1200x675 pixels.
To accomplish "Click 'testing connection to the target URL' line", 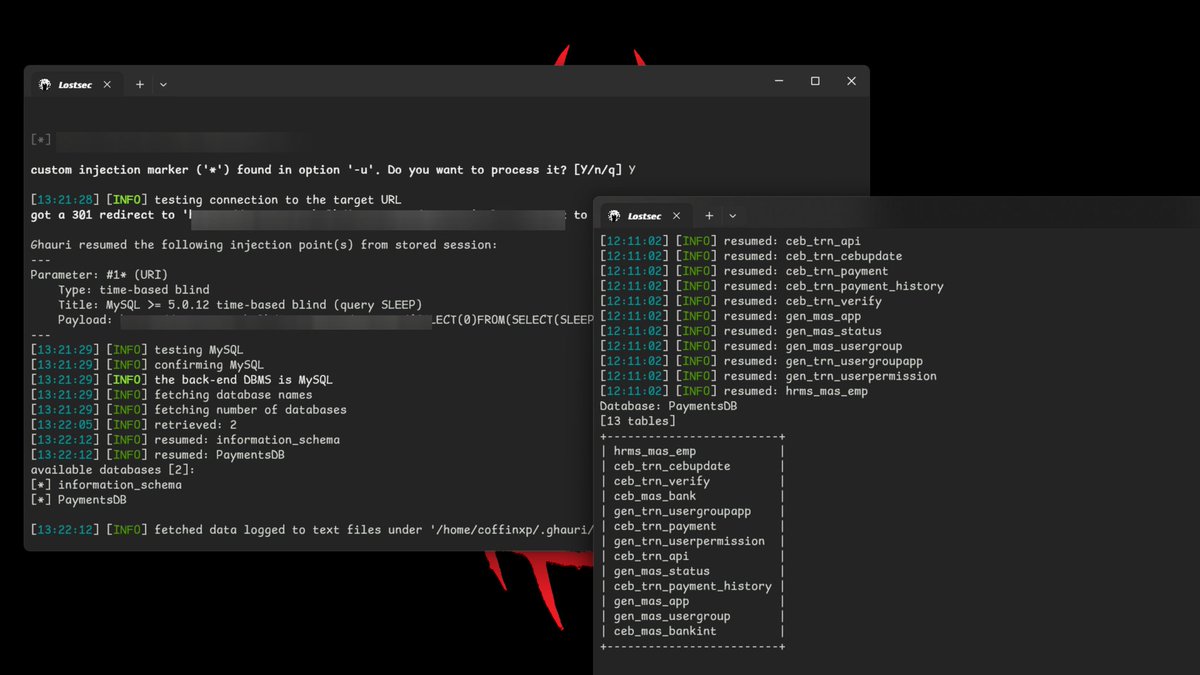I will click(x=216, y=200).
